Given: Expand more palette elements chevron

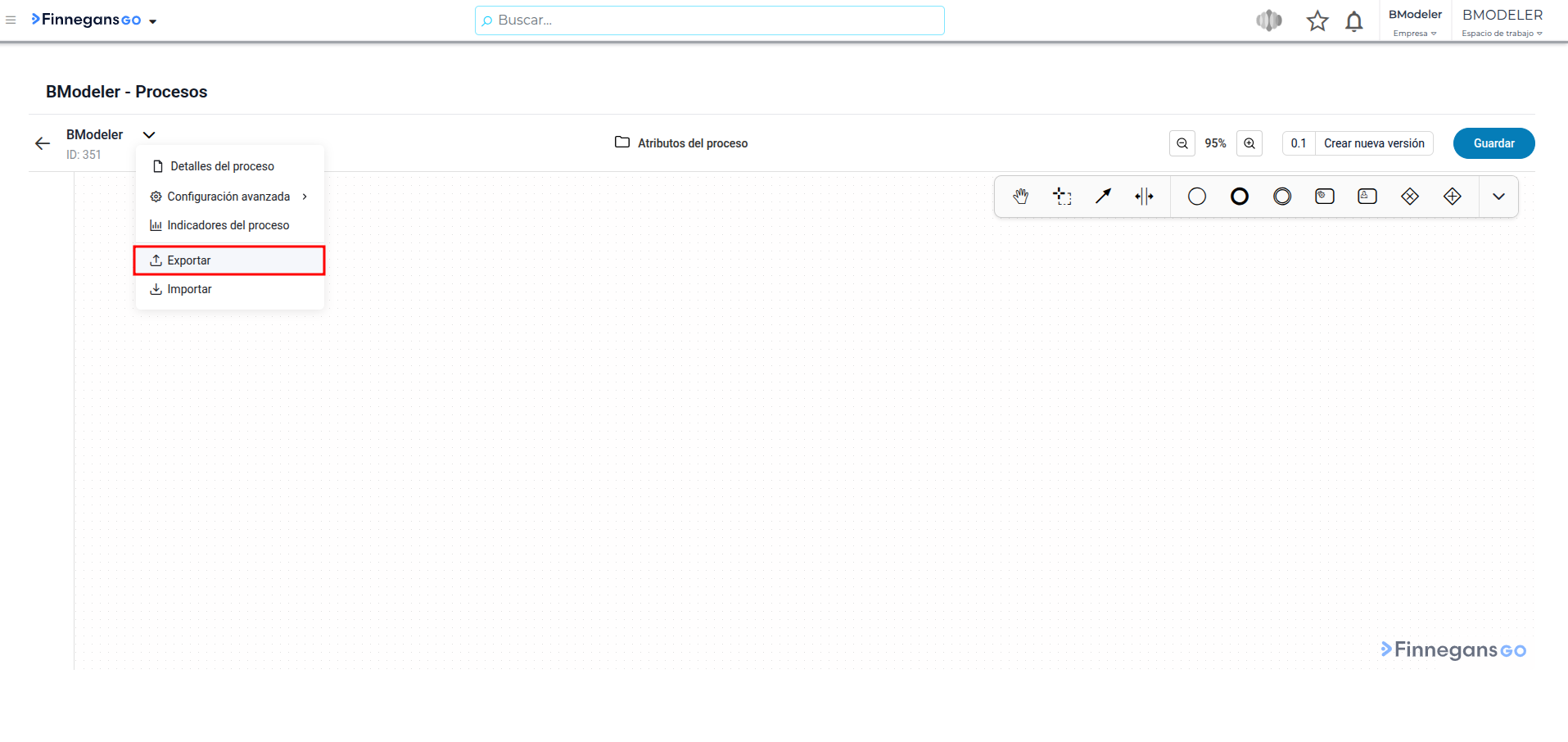Looking at the screenshot, I should [1498, 197].
